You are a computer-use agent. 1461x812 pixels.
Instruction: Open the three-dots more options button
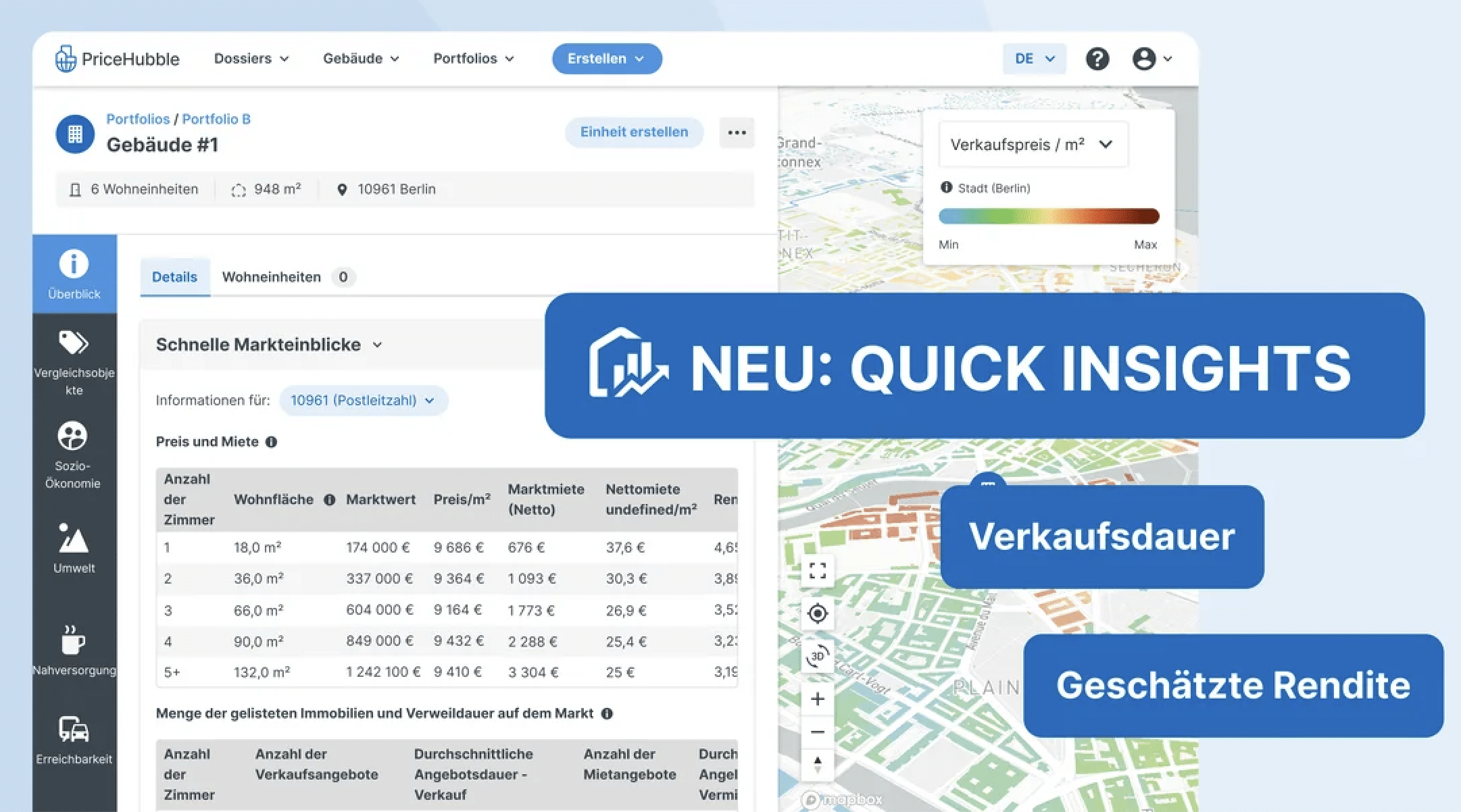tap(737, 132)
